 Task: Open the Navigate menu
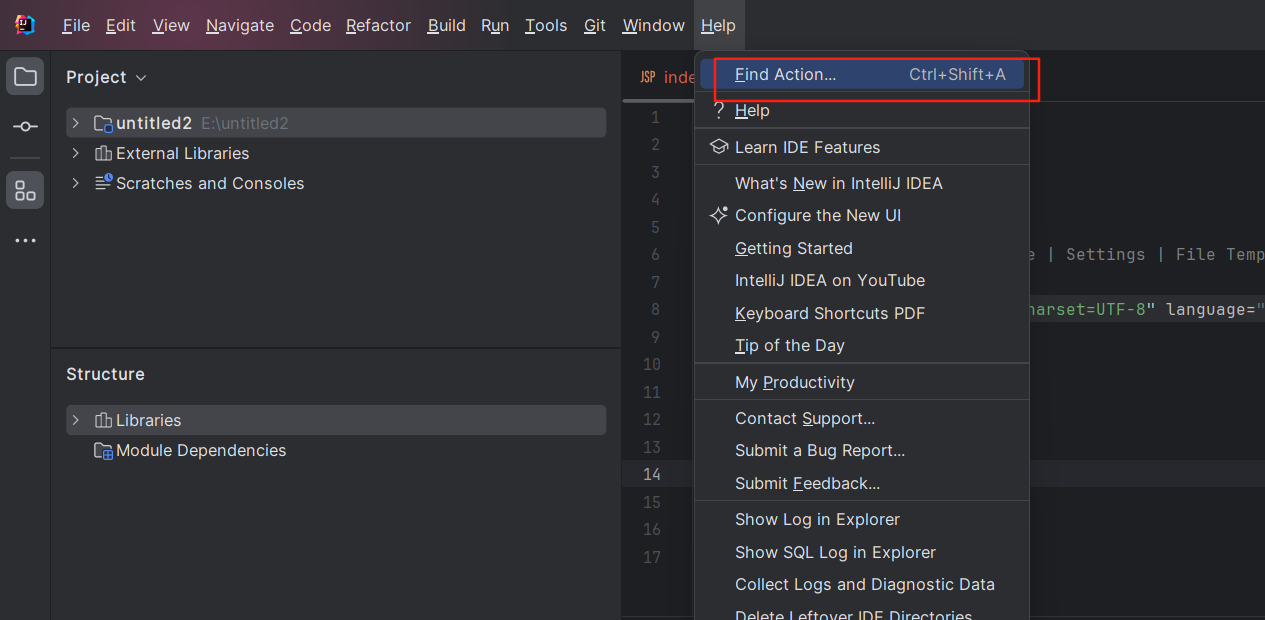[x=240, y=25]
